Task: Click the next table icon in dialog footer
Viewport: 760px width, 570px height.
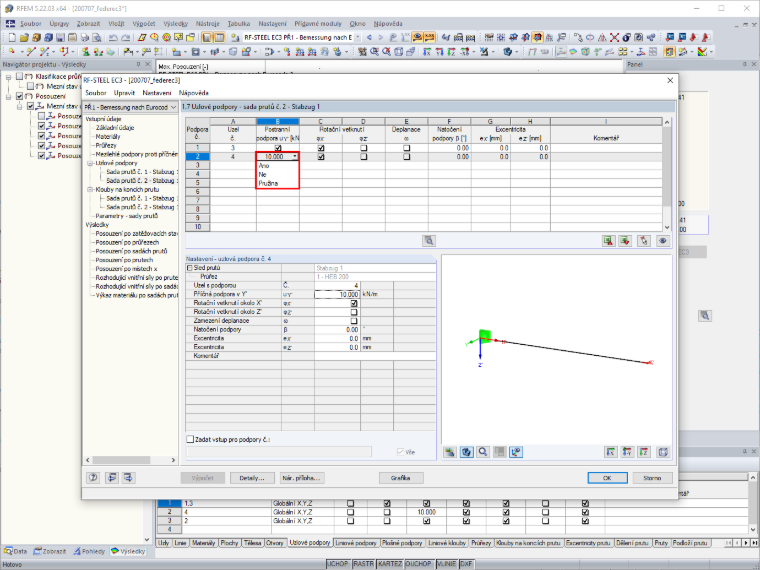Action: click(128, 477)
